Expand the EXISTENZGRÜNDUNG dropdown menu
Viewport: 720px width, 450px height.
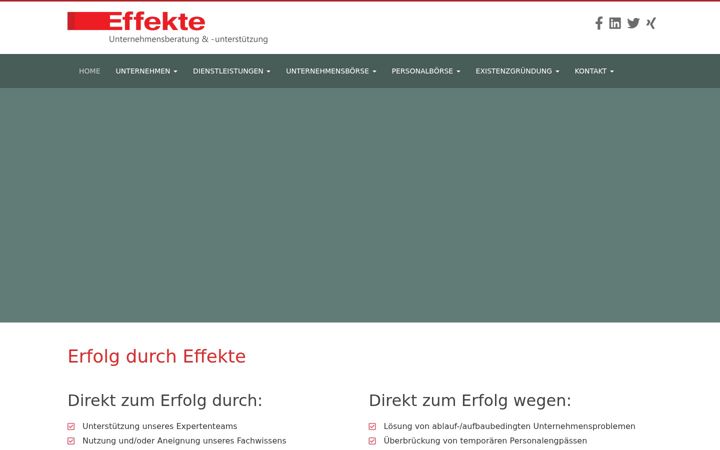[x=518, y=71]
